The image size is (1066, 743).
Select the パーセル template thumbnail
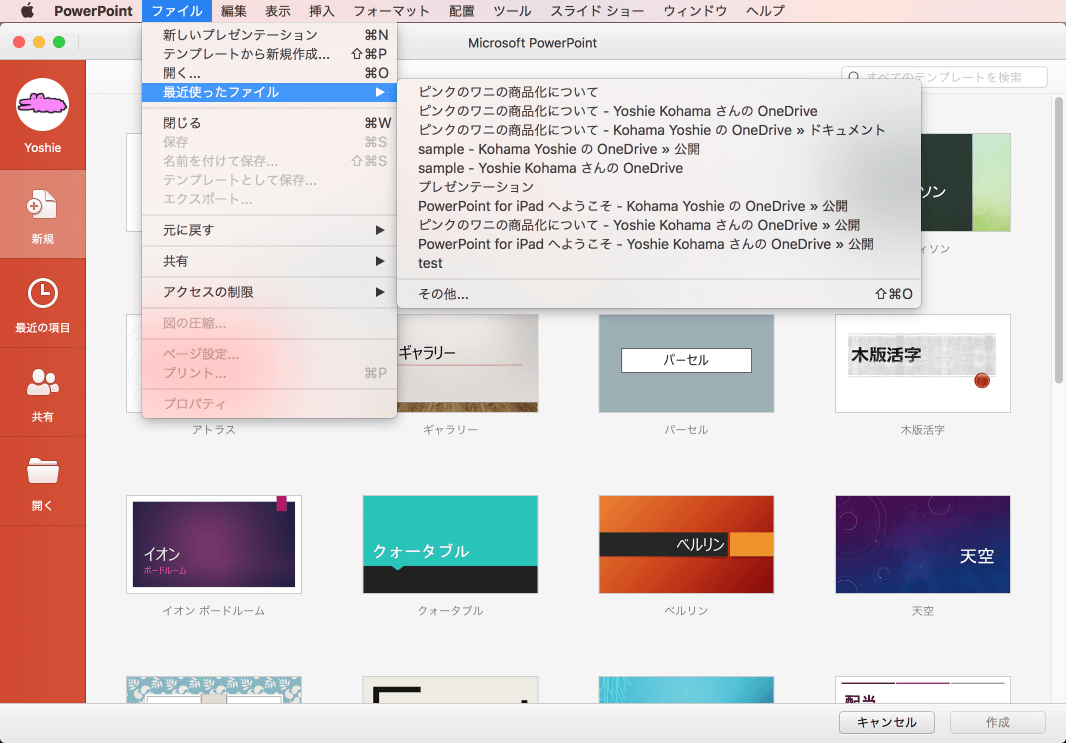point(686,363)
